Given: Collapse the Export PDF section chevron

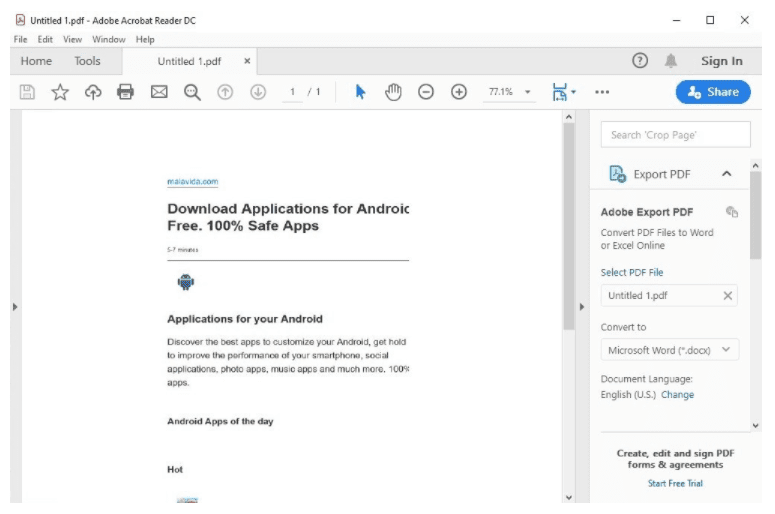Looking at the screenshot, I should tap(727, 174).
